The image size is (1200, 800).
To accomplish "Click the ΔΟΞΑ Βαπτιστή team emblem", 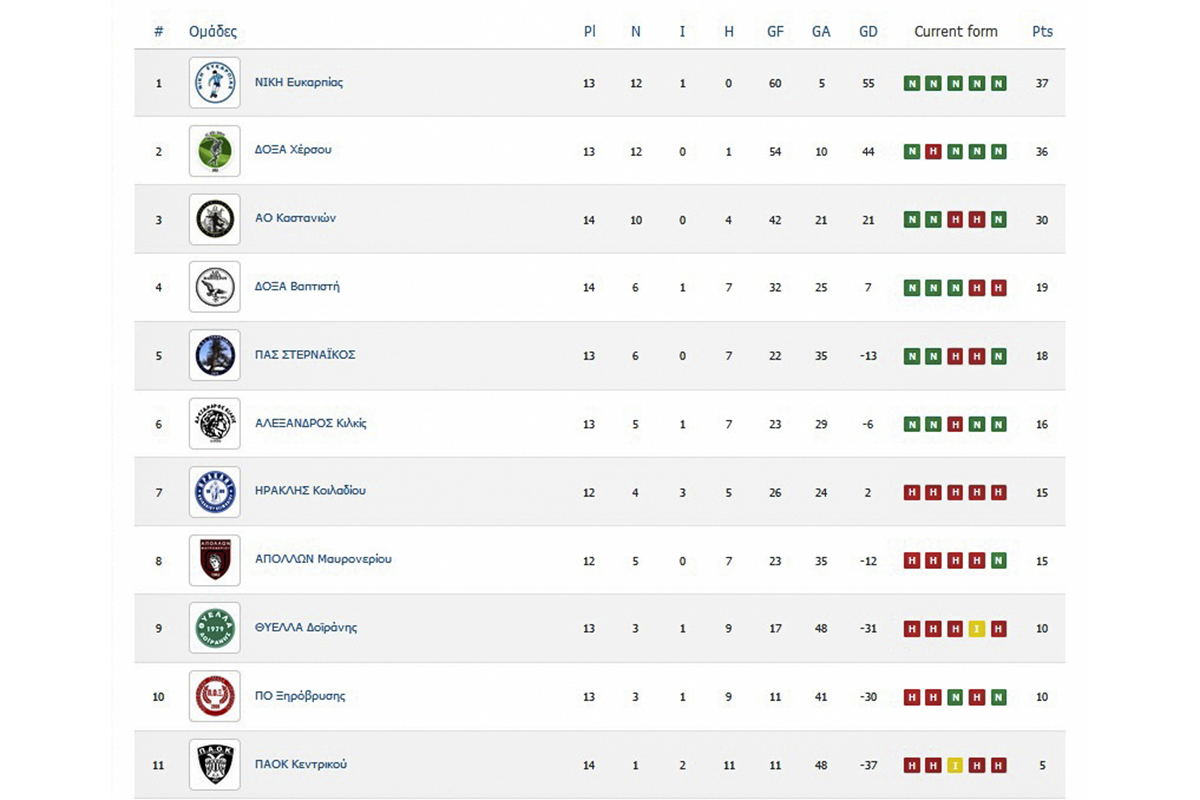I will pyautogui.click(x=214, y=287).
